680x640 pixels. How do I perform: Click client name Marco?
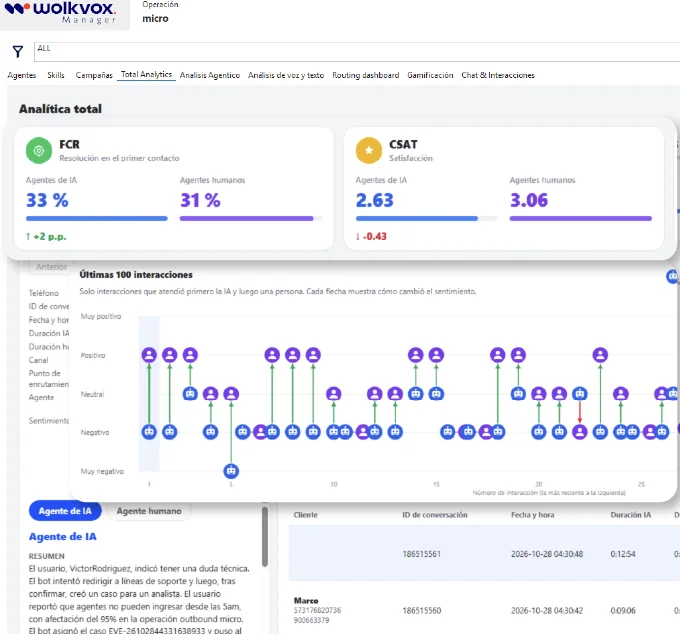pyautogui.click(x=306, y=601)
